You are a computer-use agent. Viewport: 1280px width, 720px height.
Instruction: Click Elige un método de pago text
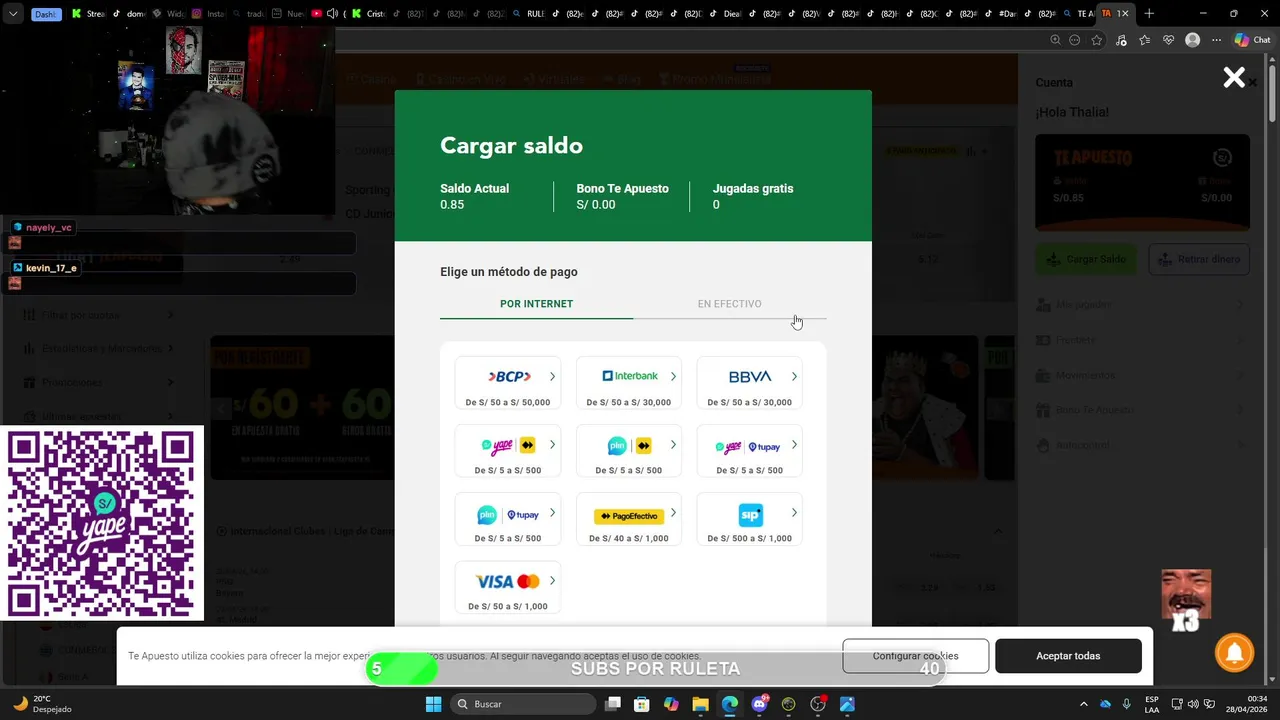point(508,272)
